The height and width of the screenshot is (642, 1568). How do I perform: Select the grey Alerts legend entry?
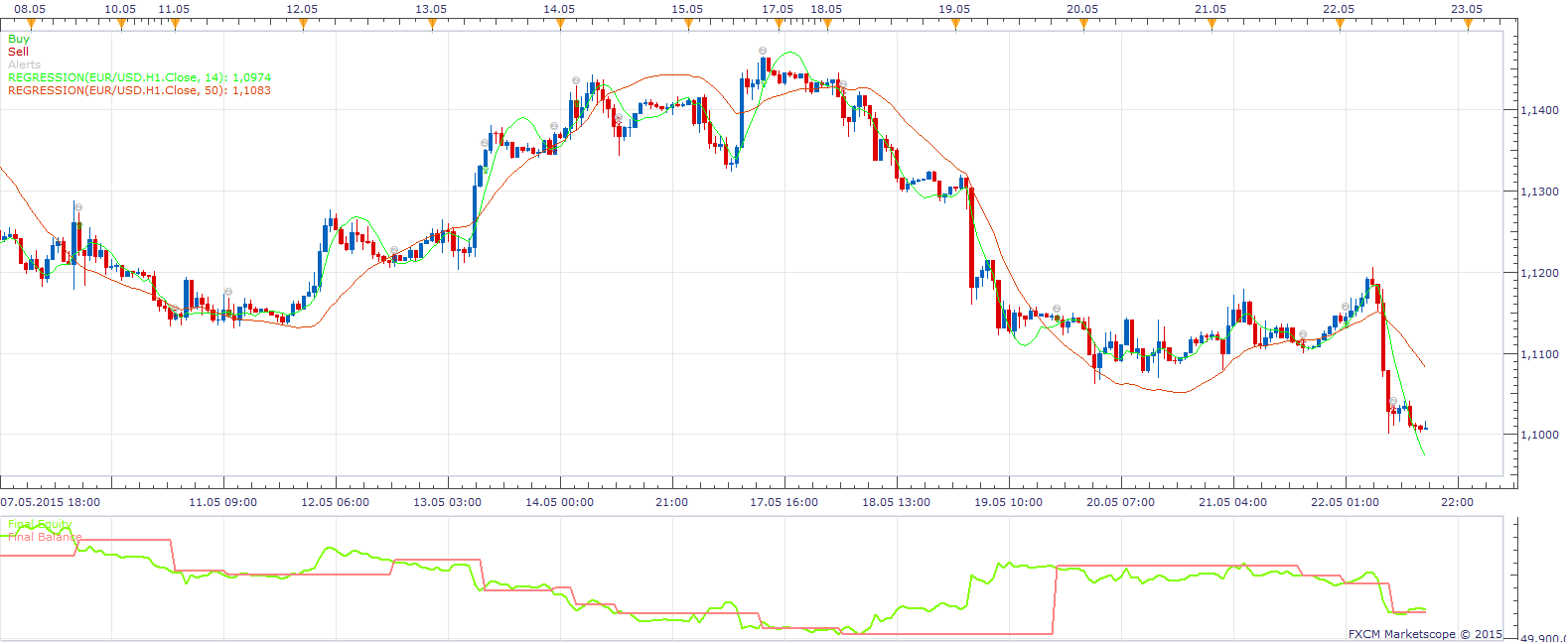tap(25, 64)
